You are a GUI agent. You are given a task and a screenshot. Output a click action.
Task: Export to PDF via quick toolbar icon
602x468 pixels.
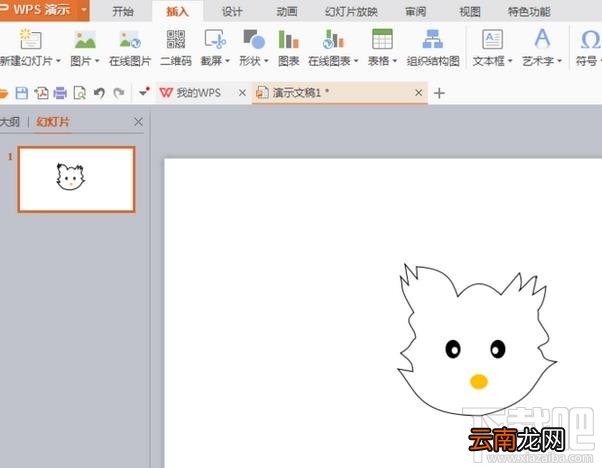41,93
